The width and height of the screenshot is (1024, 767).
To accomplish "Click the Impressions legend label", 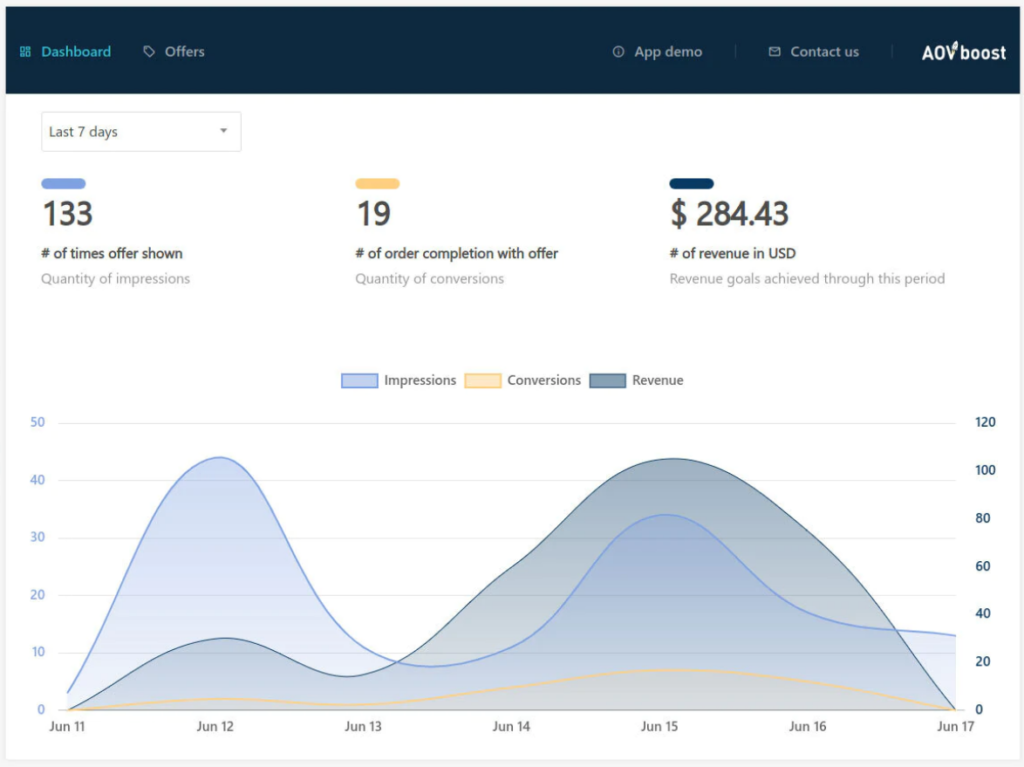I will [x=420, y=380].
